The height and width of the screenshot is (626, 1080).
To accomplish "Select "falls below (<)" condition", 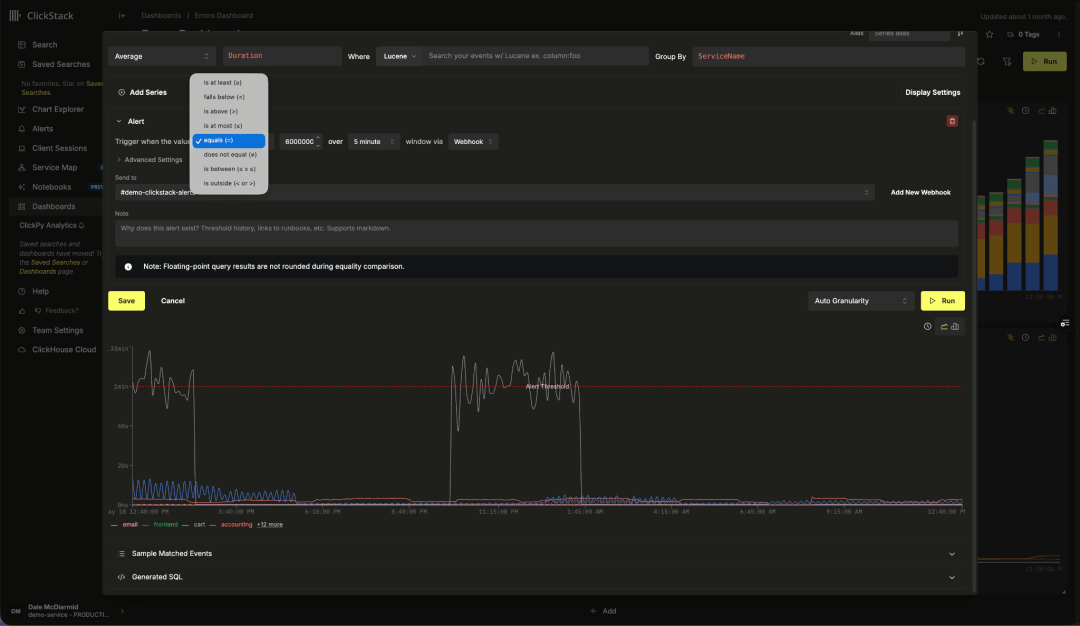I will point(229,97).
